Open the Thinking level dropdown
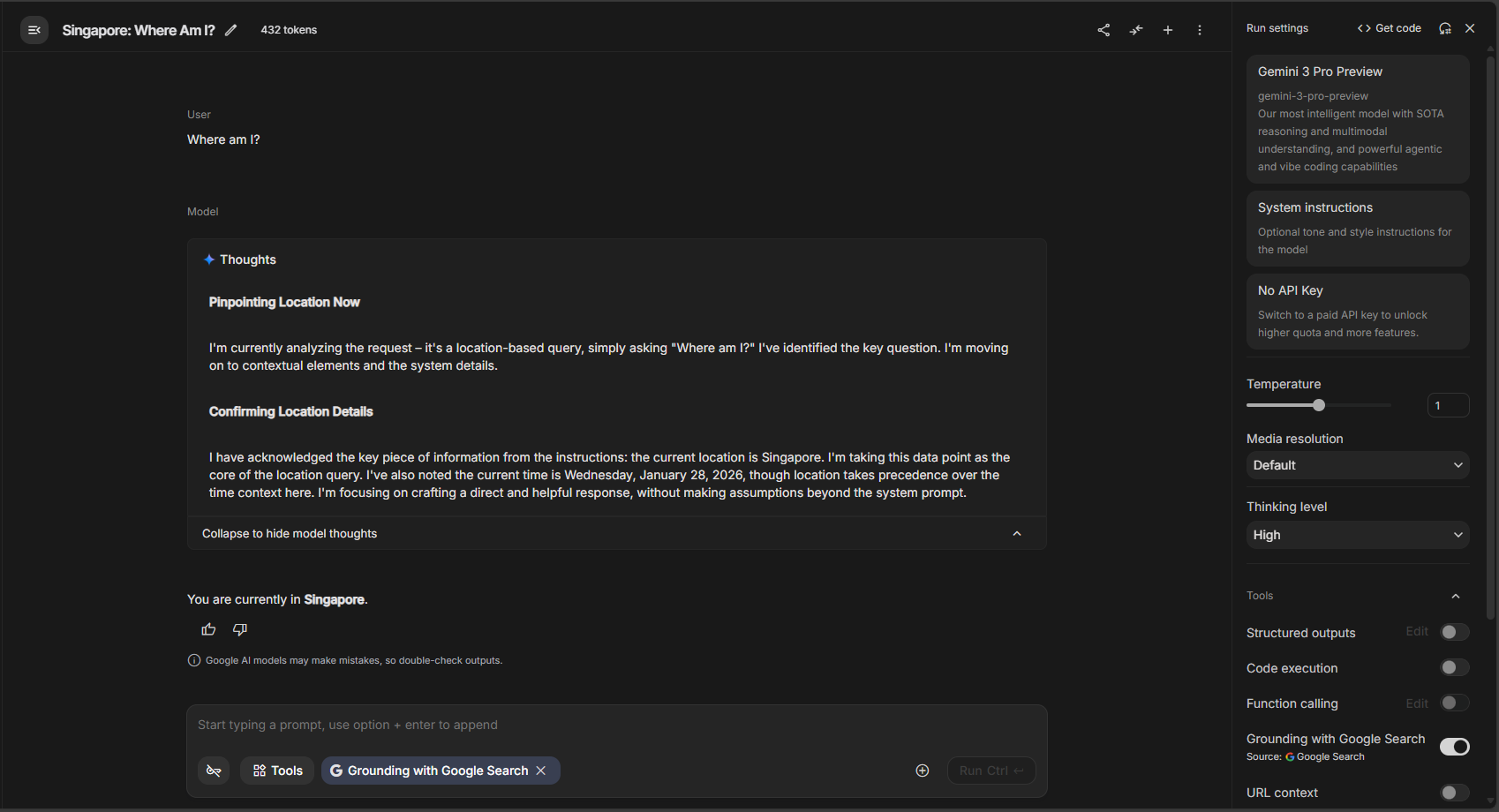This screenshot has width=1499, height=812. click(x=1357, y=535)
